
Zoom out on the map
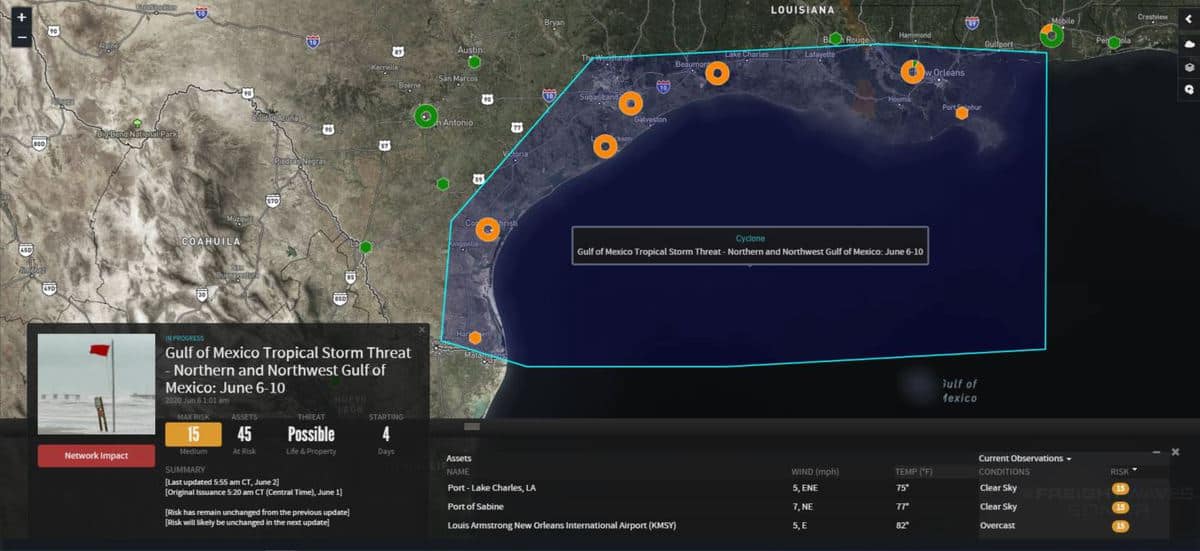(x=23, y=39)
